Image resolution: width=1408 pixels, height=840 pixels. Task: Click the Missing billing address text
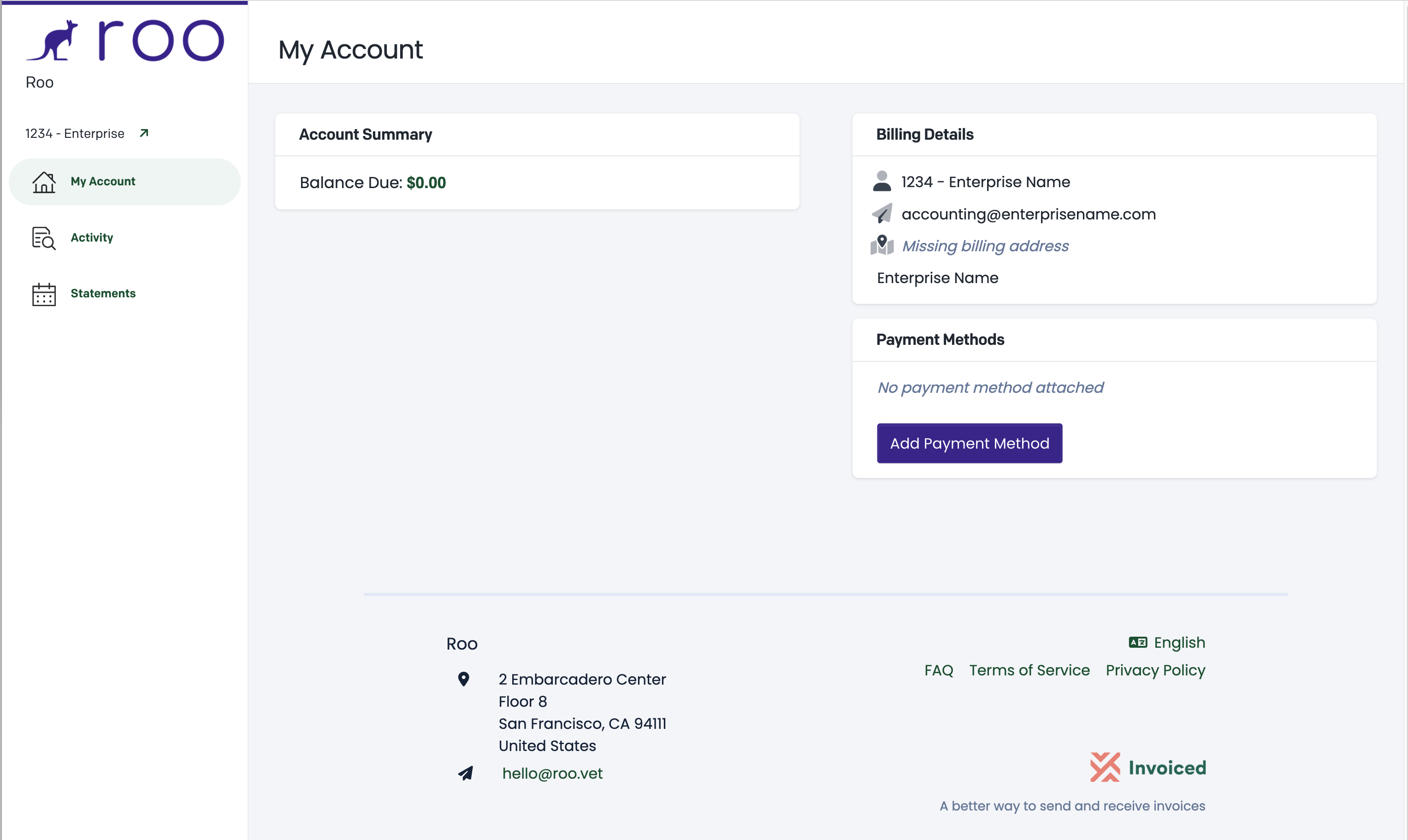(x=985, y=246)
